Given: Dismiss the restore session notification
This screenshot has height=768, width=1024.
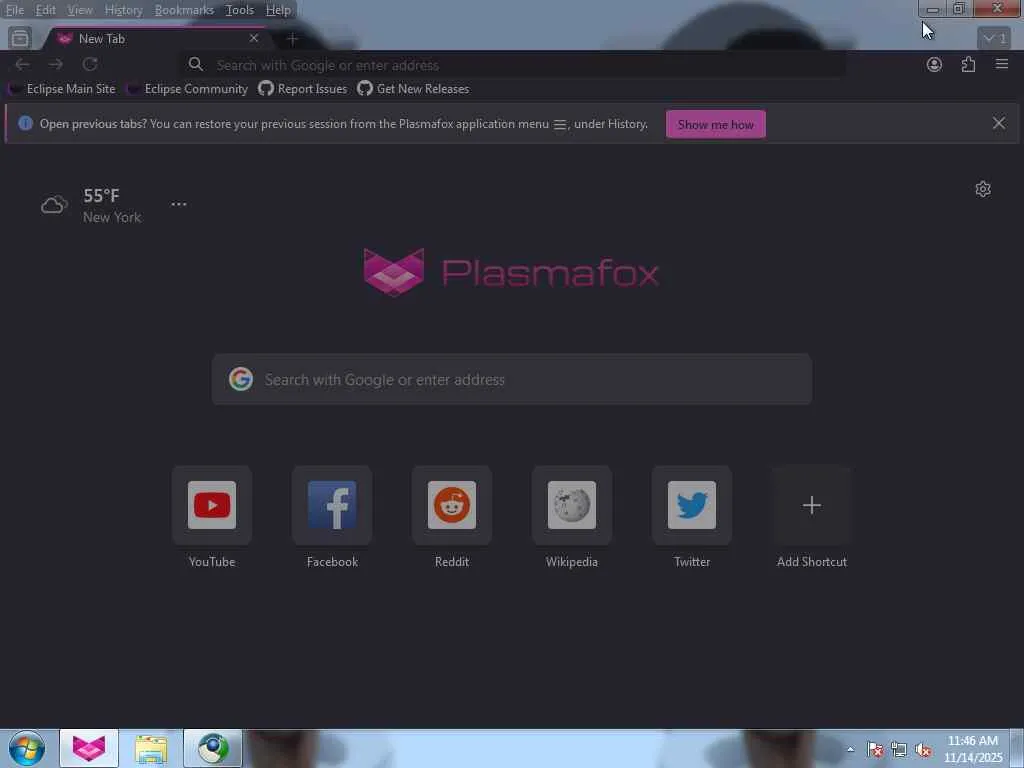Looking at the screenshot, I should [999, 123].
